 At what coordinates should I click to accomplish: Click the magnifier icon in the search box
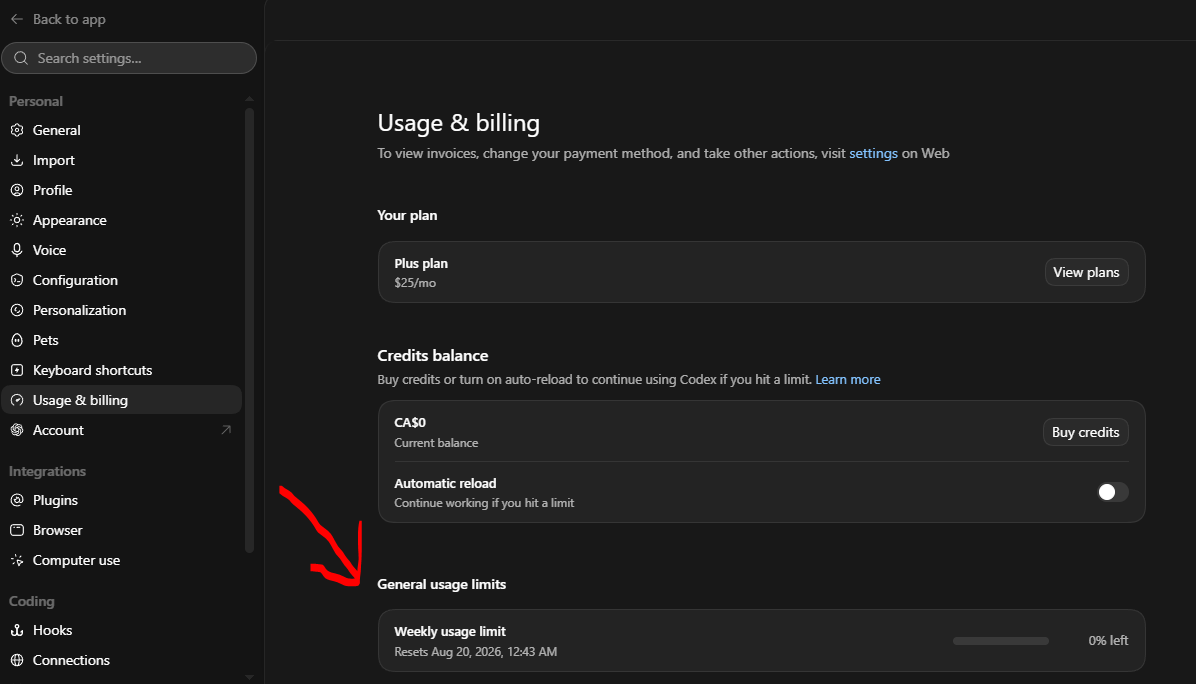pyautogui.click(x=21, y=58)
